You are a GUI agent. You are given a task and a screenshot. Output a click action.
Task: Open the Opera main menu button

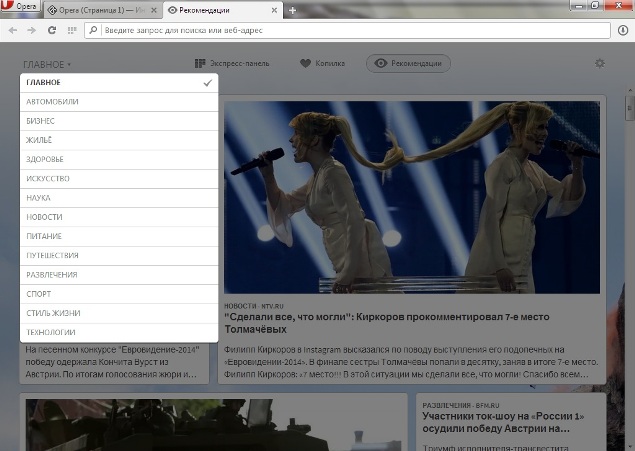(20, 6)
